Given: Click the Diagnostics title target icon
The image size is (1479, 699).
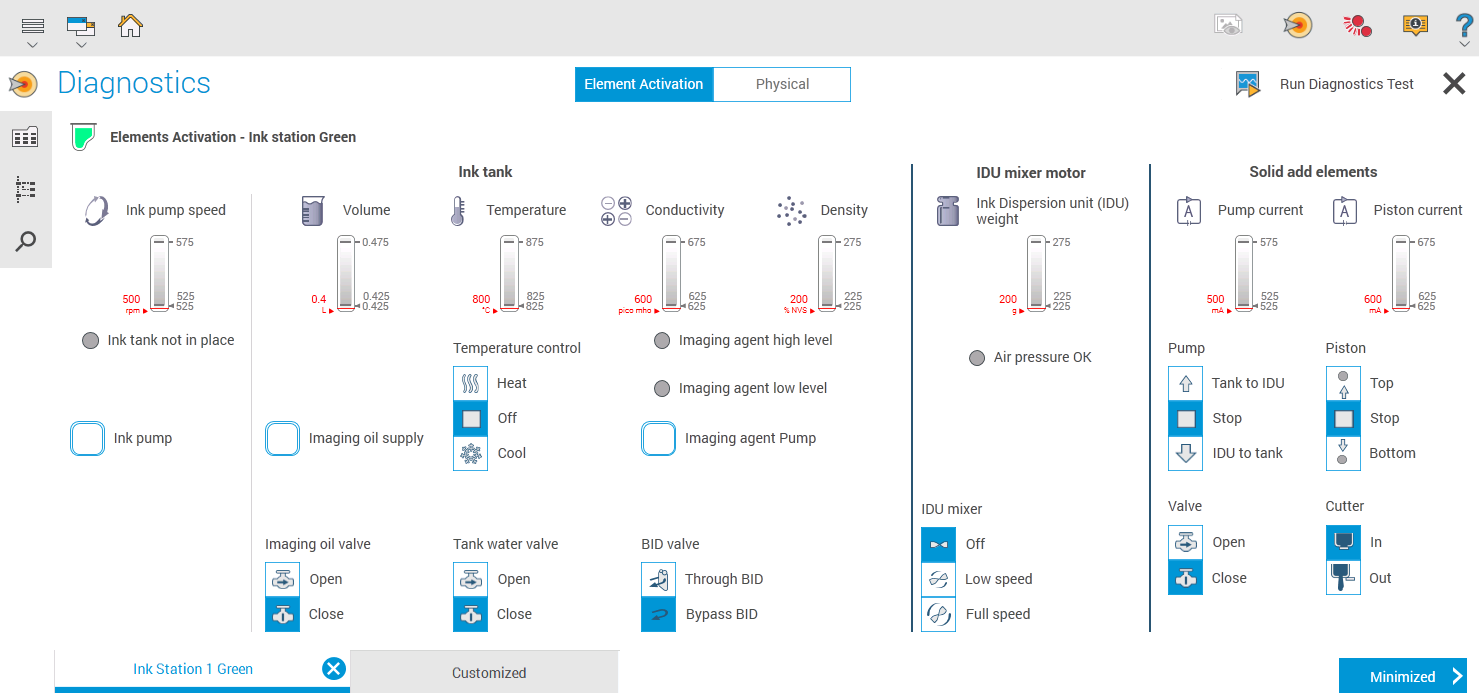Looking at the screenshot, I should coord(23,84).
